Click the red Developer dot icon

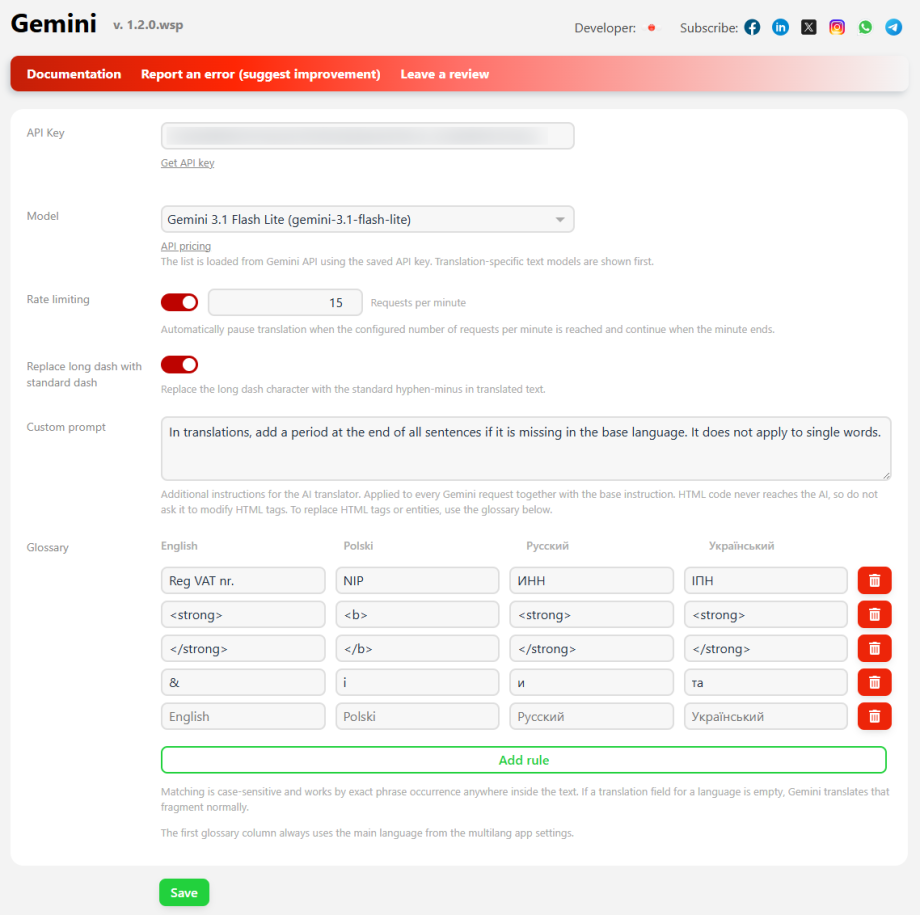click(x=651, y=28)
